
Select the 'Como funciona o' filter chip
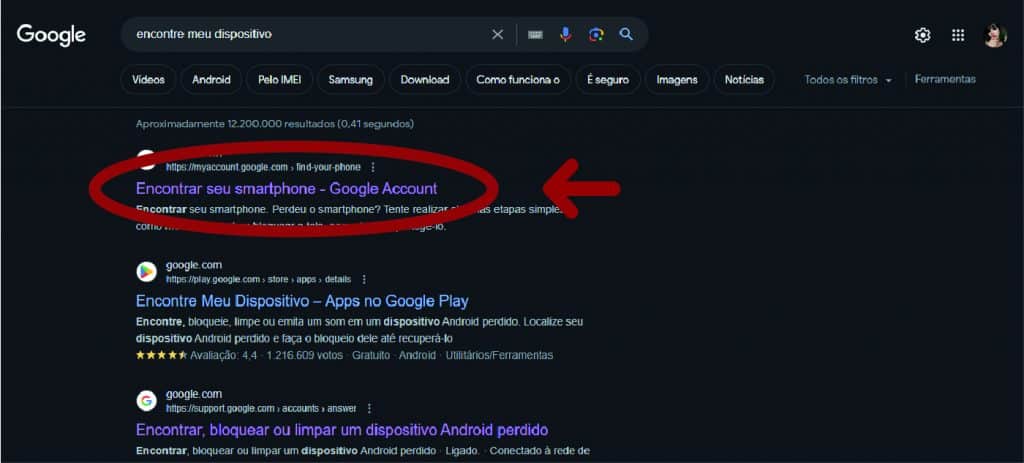tap(519, 80)
